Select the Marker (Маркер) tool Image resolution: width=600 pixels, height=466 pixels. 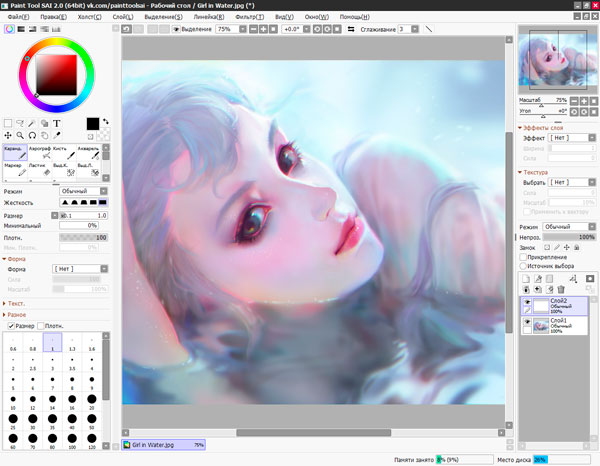15,171
